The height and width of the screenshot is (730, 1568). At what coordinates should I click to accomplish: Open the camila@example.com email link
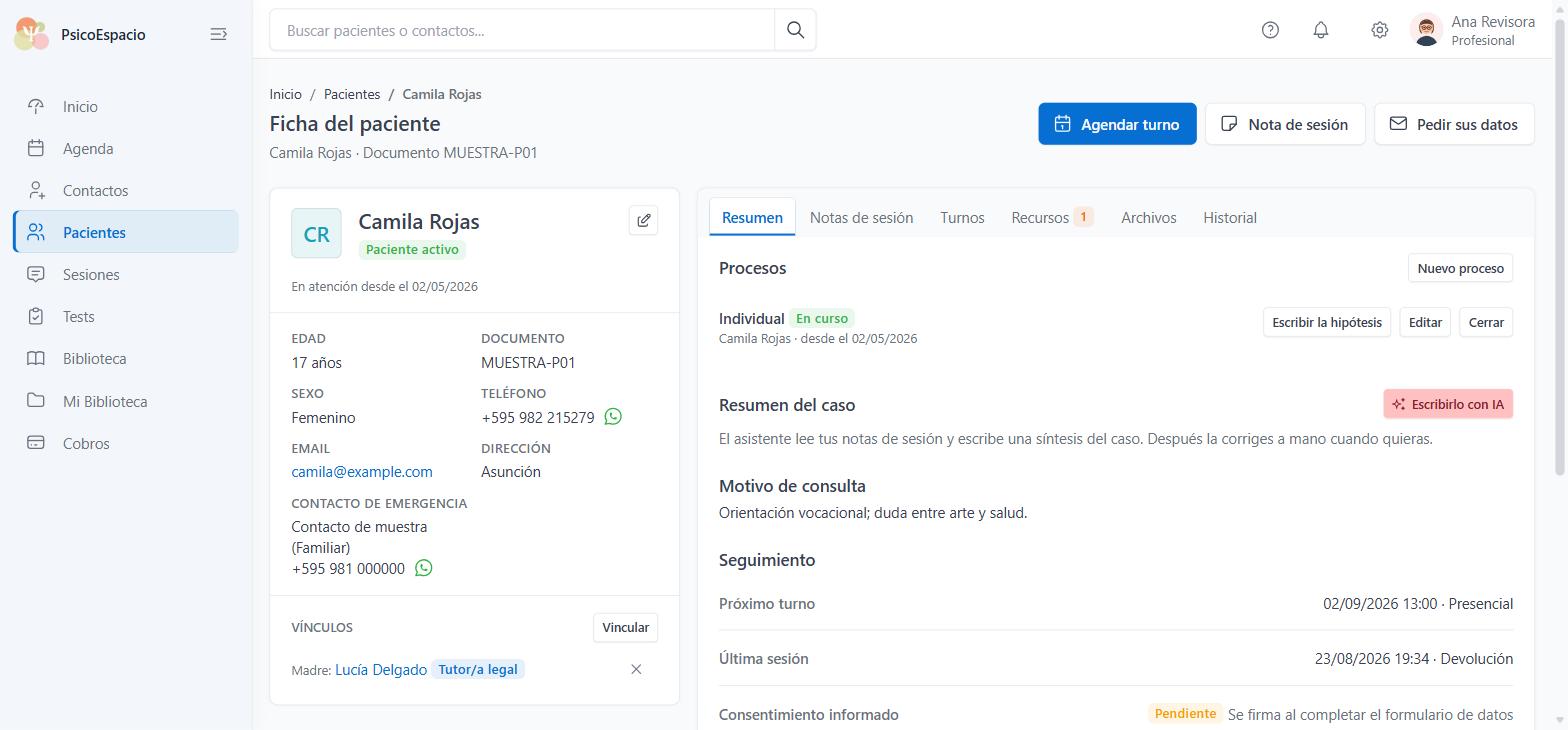pyautogui.click(x=362, y=472)
